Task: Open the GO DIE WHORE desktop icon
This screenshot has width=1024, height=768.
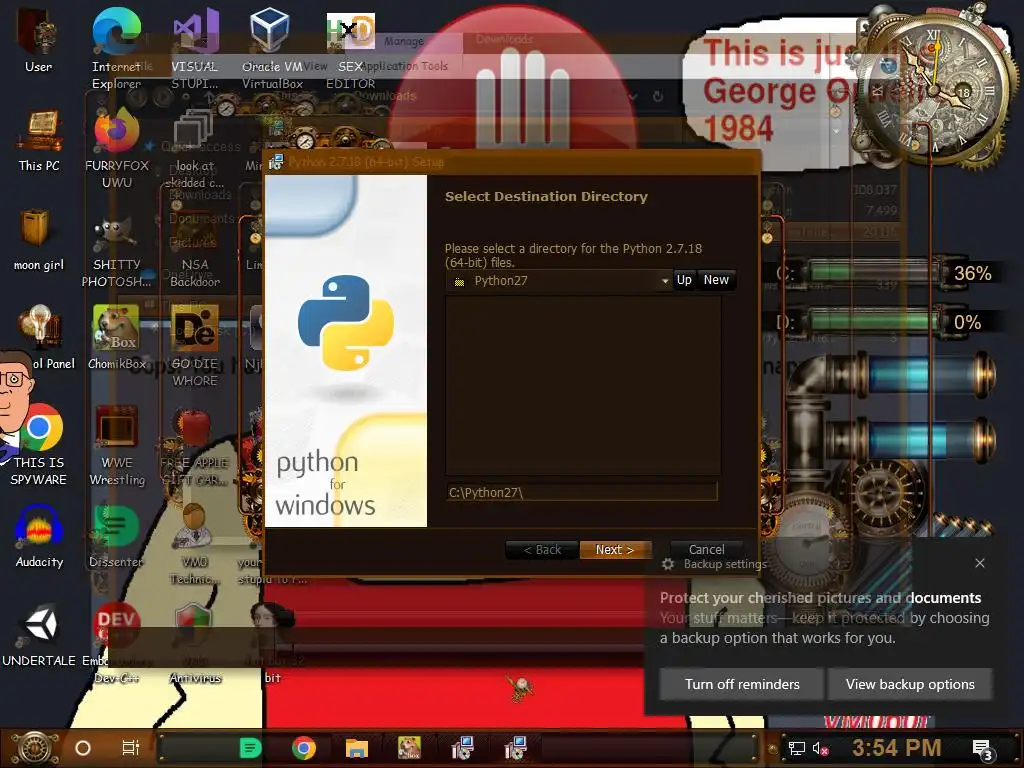Action: click(x=195, y=346)
